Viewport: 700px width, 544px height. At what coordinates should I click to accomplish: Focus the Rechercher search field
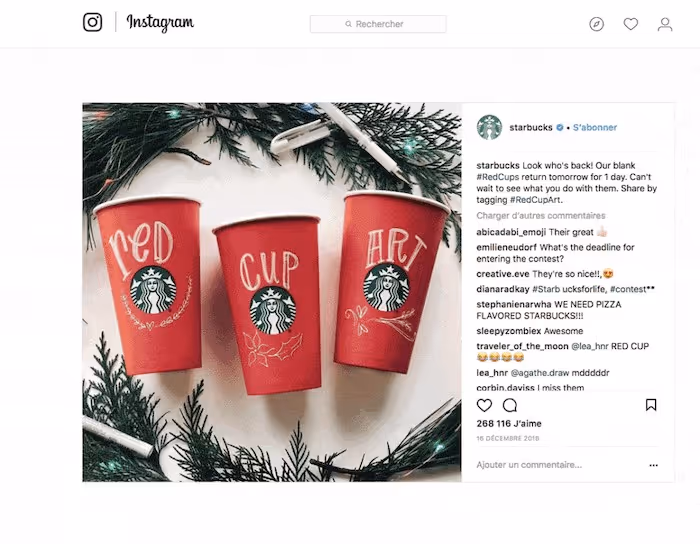378,24
